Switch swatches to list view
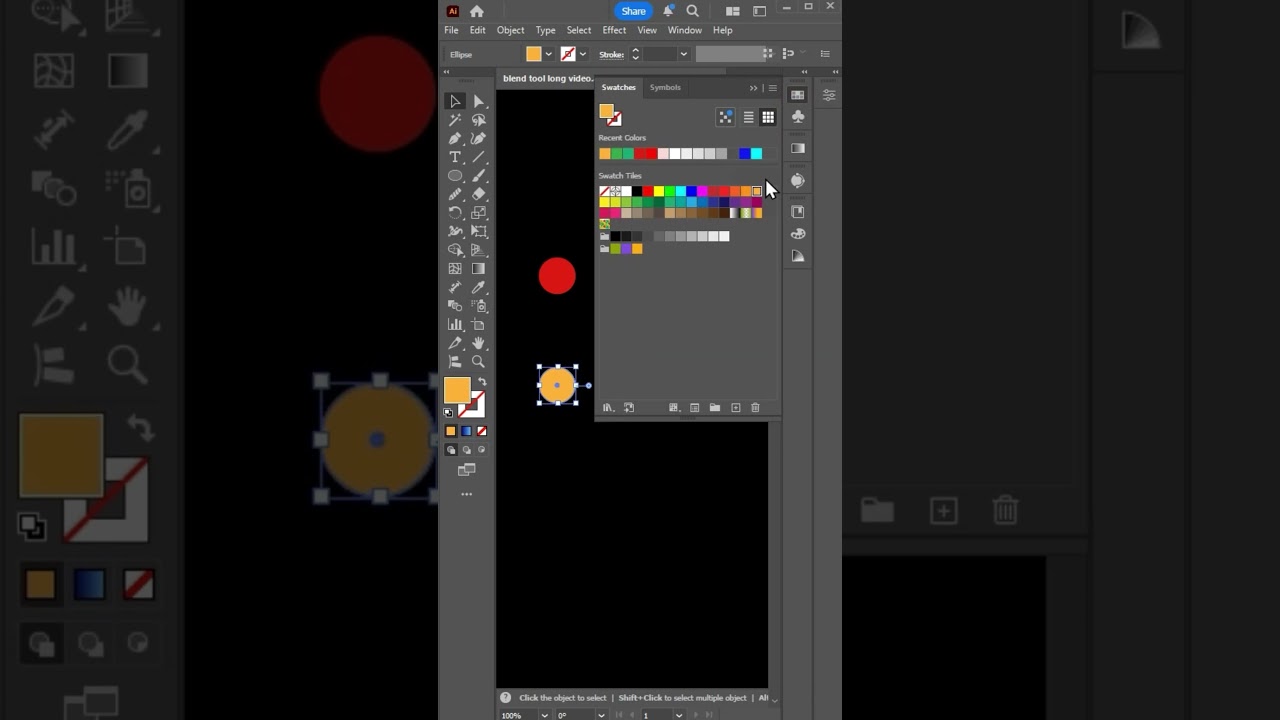This screenshot has width=1280, height=720. pyautogui.click(x=748, y=118)
